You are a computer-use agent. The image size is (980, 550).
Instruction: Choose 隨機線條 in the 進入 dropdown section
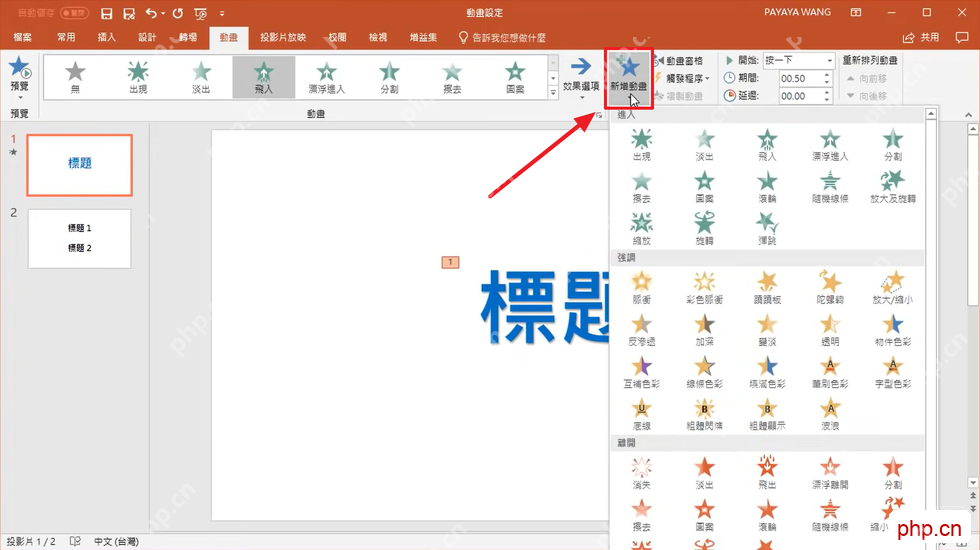(830, 187)
